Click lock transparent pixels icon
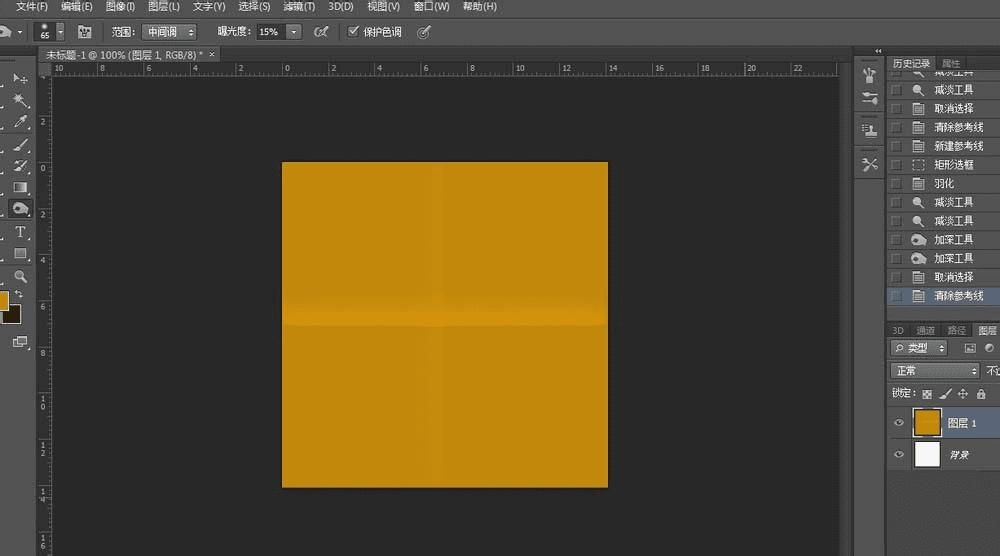 [x=927, y=394]
